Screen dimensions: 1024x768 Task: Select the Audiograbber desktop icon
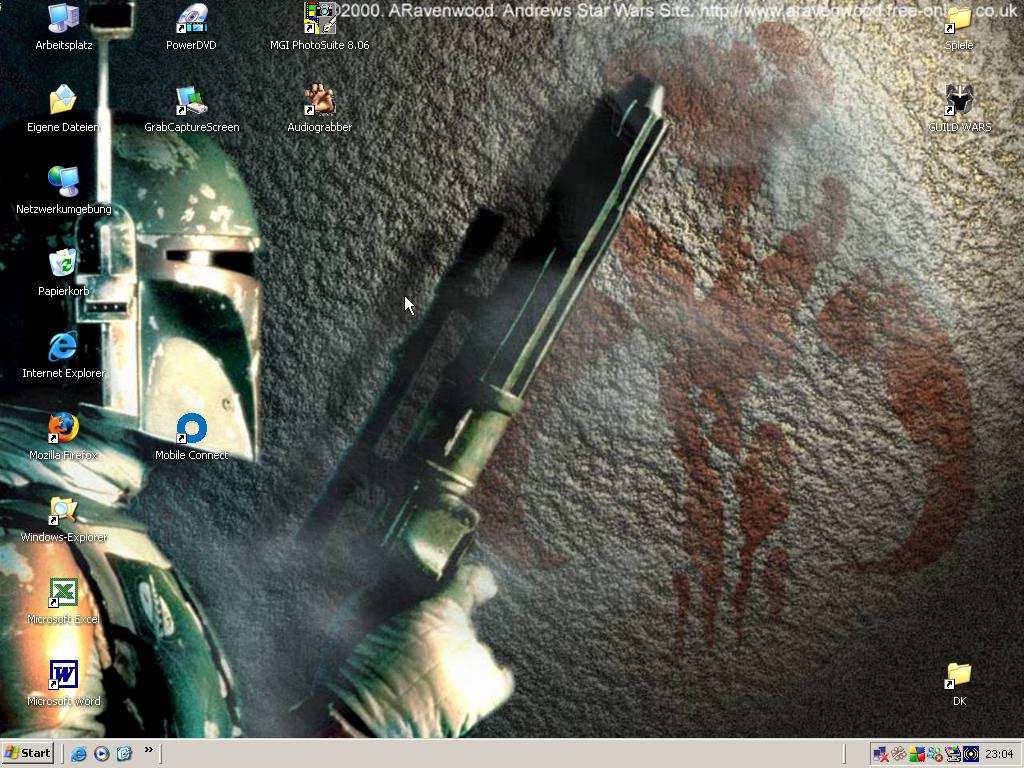pos(319,101)
